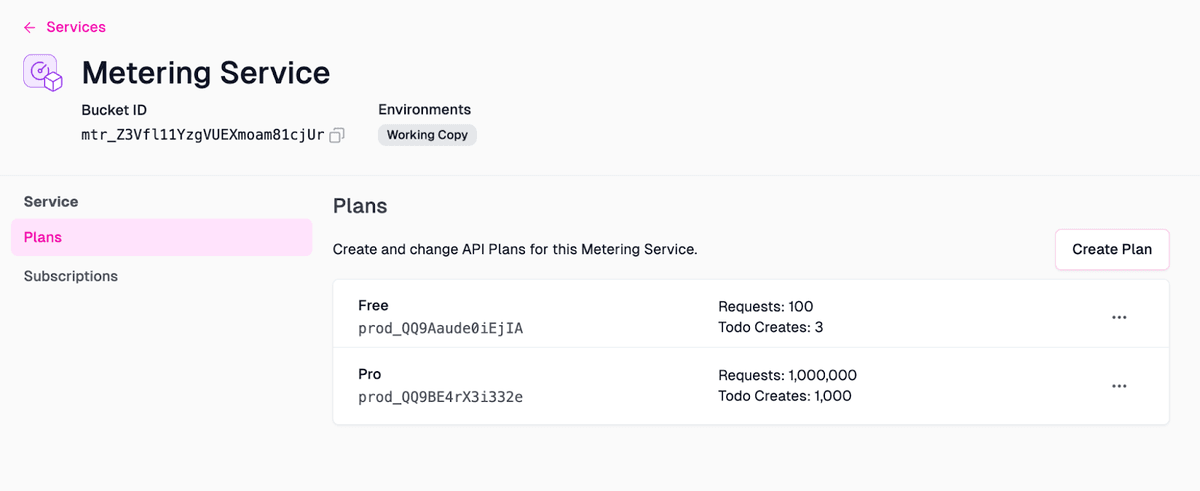The height and width of the screenshot is (491, 1200).
Task: Copy the Bucket ID with the copy icon
Action: click(337, 135)
